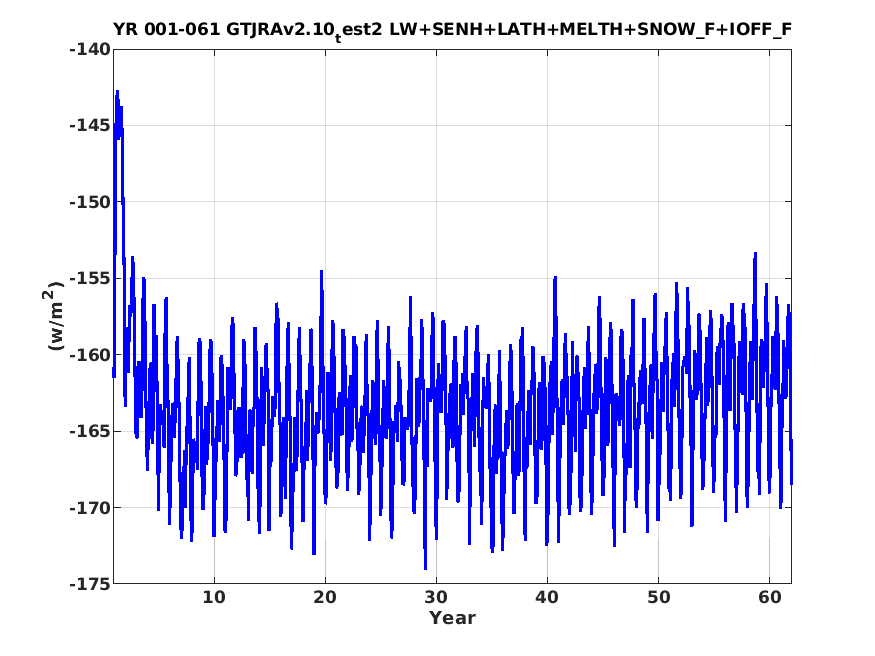This screenshot has height=656, width=875.
Task: Click the 20 x-axis tick label
Action: 325,597
